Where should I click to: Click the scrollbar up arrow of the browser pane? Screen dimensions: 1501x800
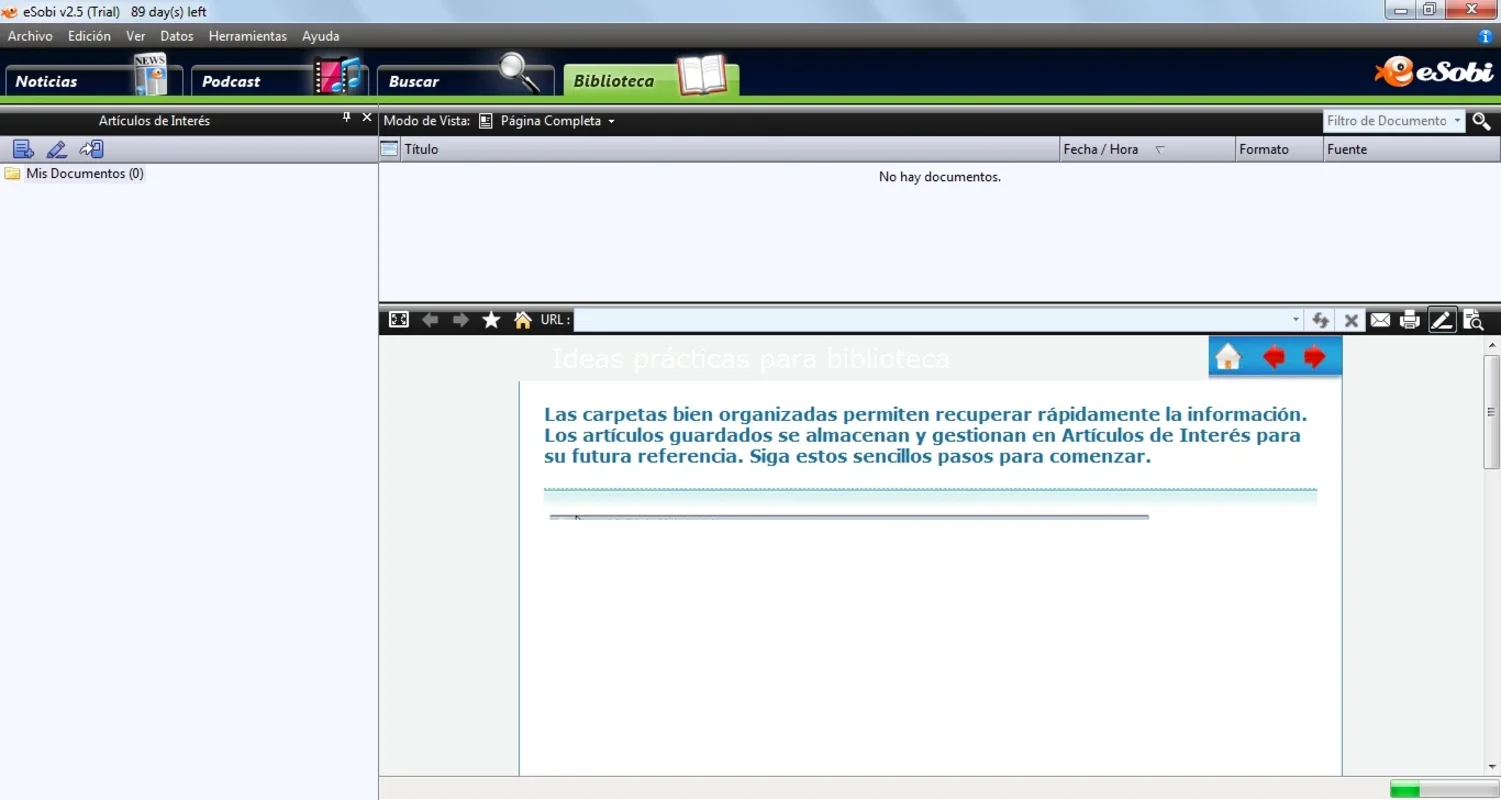click(x=1492, y=345)
